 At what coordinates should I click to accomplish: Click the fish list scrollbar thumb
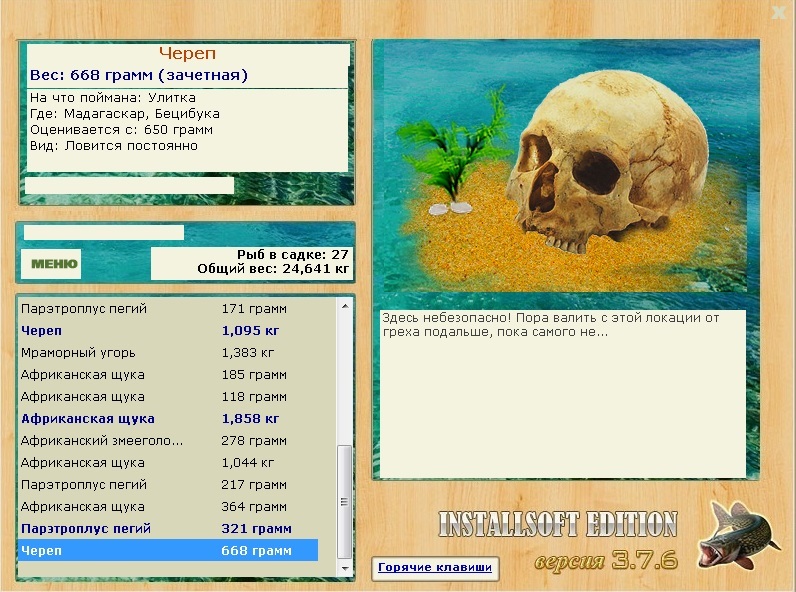[345, 502]
